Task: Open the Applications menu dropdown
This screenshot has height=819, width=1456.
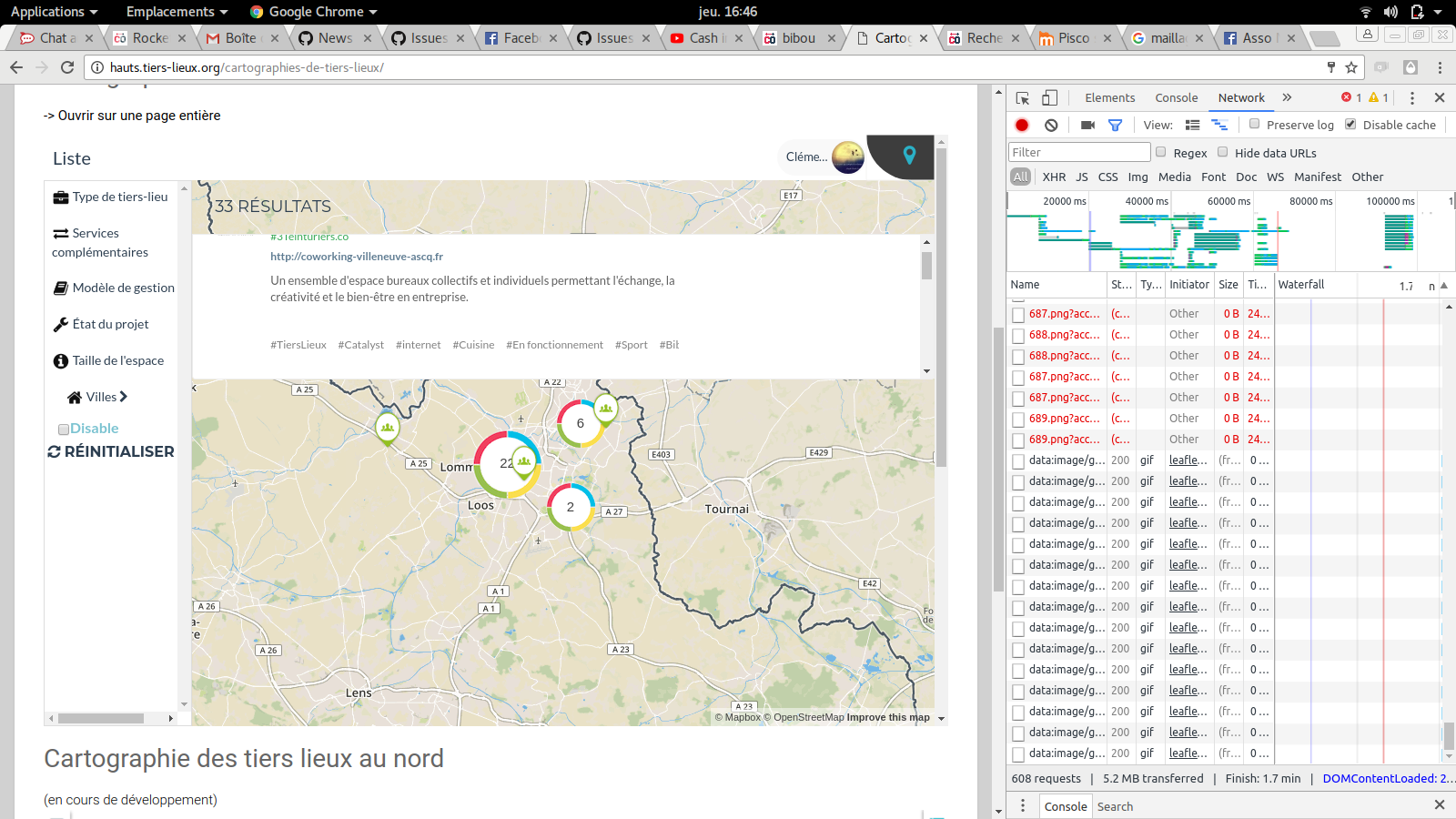Action: point(54,12)
